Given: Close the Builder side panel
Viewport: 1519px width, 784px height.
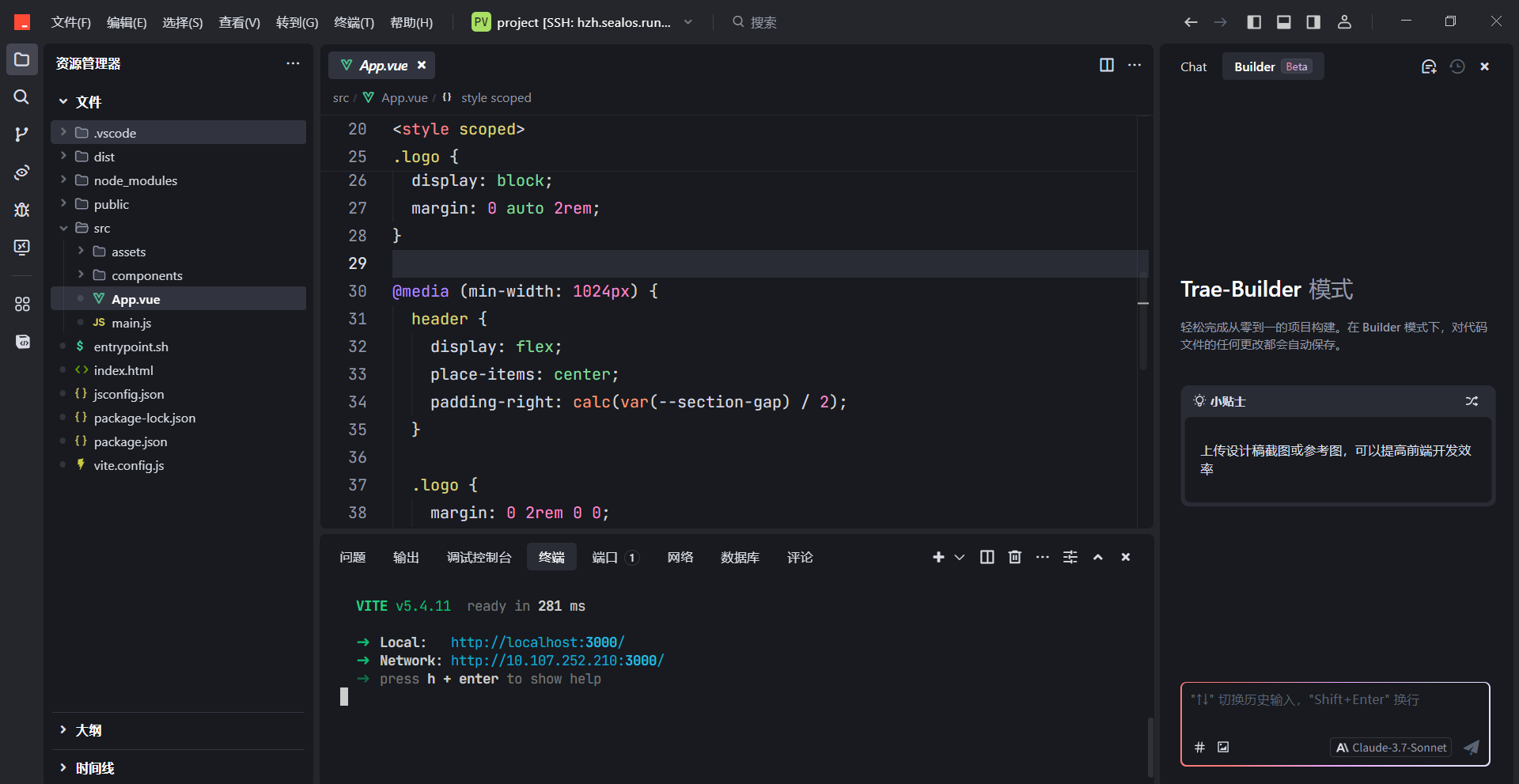Looking at the screenshot, I should 1485,66.
